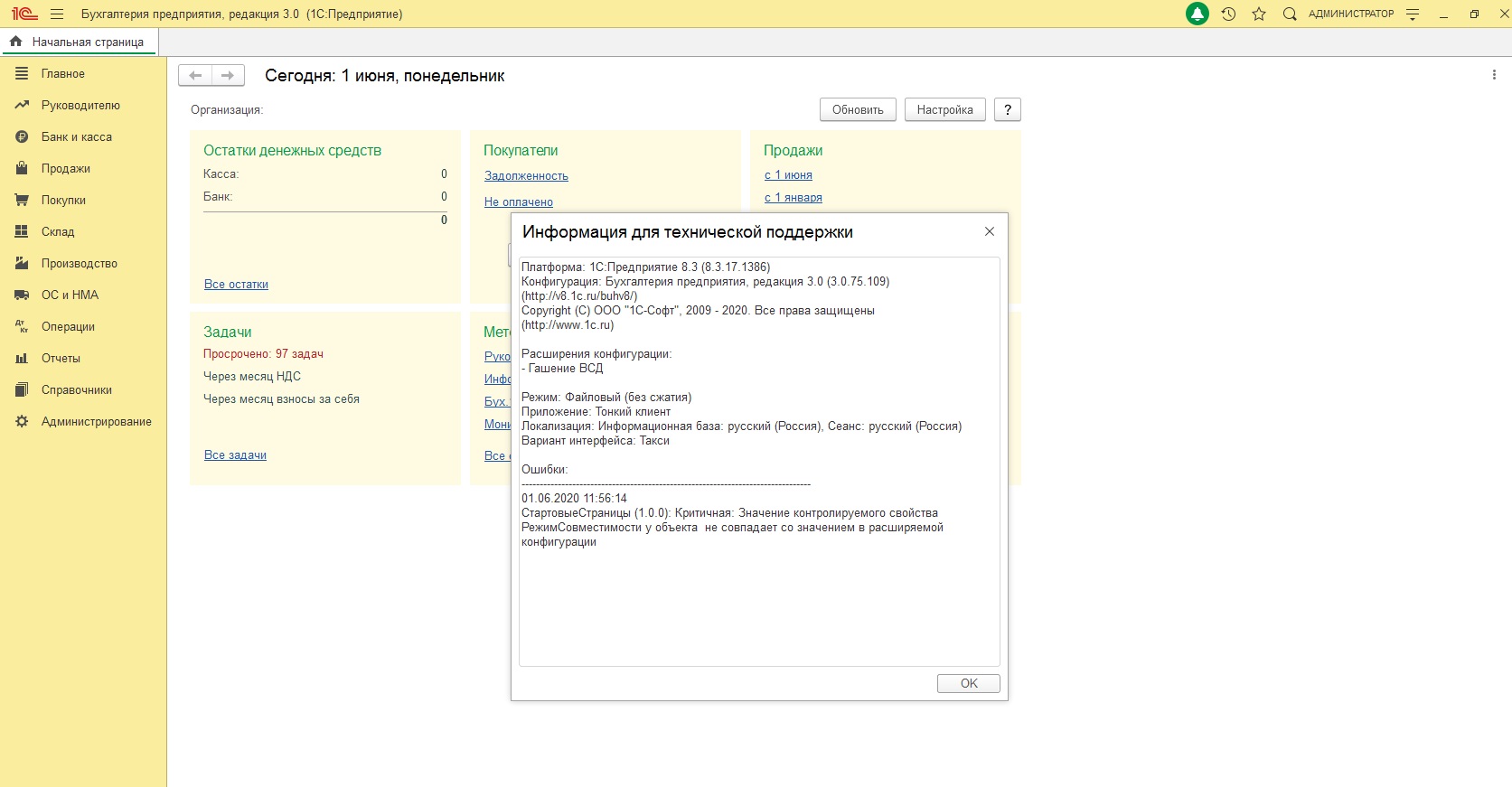The width and height of the screenshot is (1512, 787).
Task: Open the notifications bell icon
Action: (1197, 14)
